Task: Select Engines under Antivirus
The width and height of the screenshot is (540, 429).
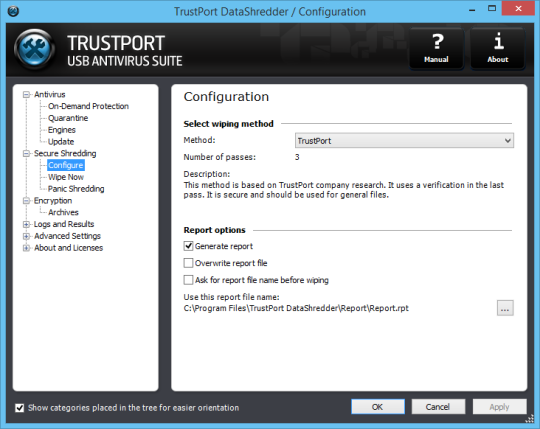Action: click(62, 130)
